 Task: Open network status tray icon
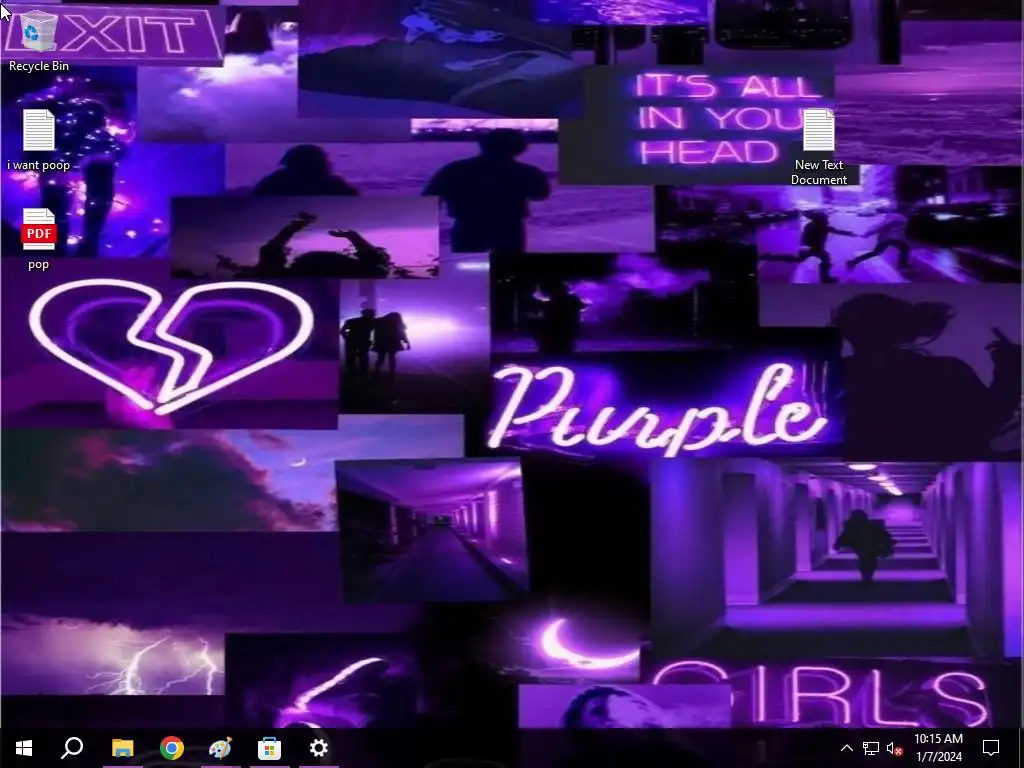coord(871,748)
